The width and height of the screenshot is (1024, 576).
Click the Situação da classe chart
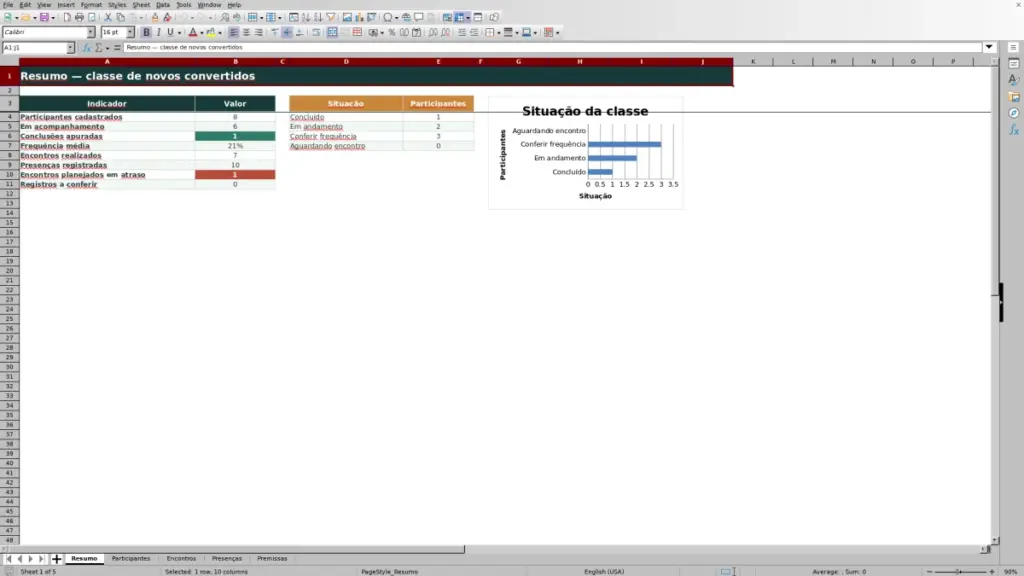[586, 153]
